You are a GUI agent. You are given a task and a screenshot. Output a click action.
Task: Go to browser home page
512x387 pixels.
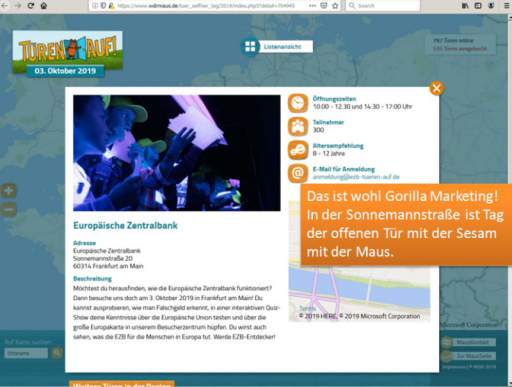(44, 5)
